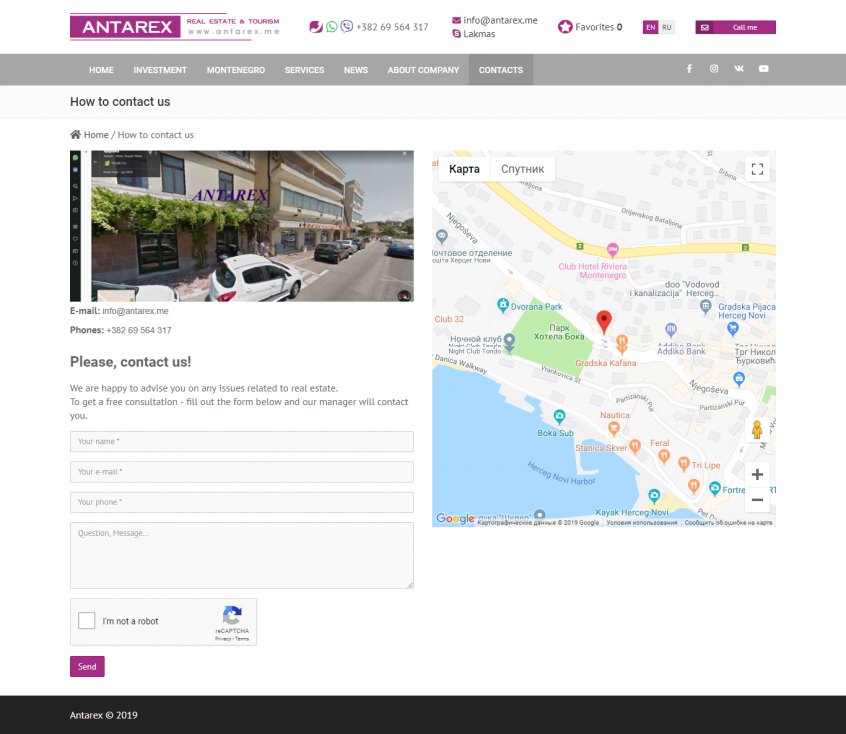Open the Facebook icon in navigation bar
Image resolution: width=846 pixels, height=734 pixels.
688,69
